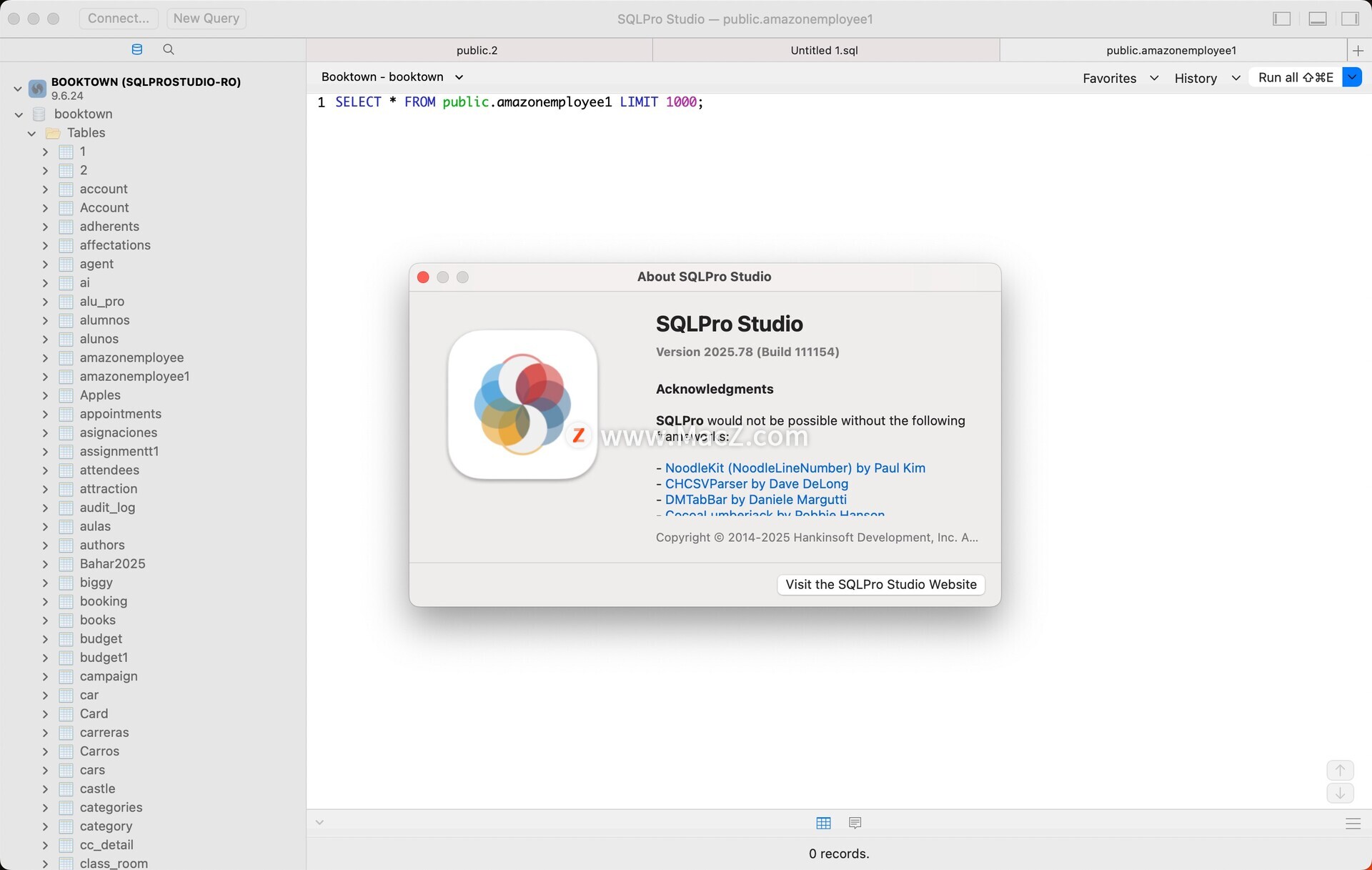The height and width of the screenshot is (870, 1372).
Task: Switch to public.2 tab
Action: coord(477,50)
